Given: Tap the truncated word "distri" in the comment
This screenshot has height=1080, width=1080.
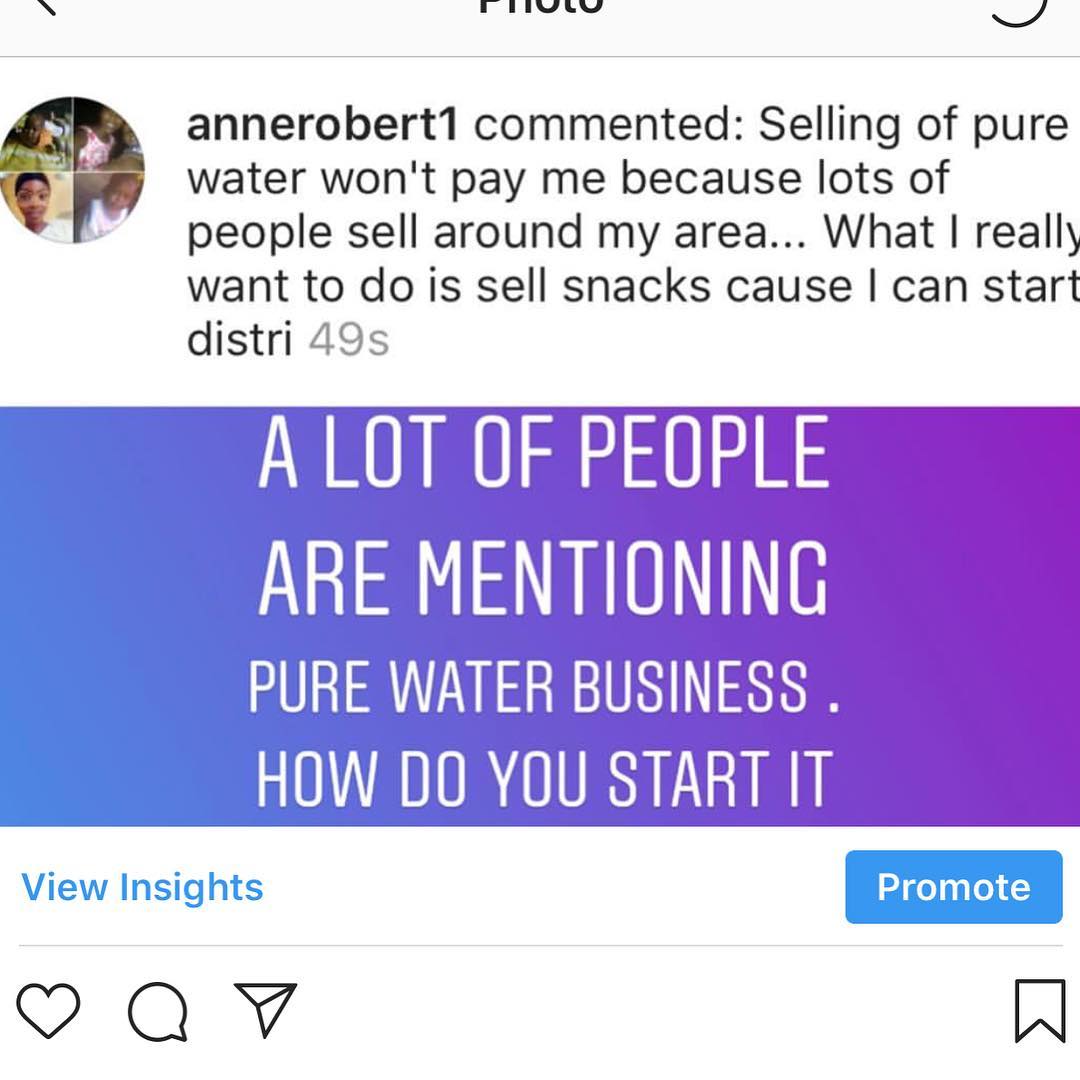Looking at the screenshot, I should (239, 341).
